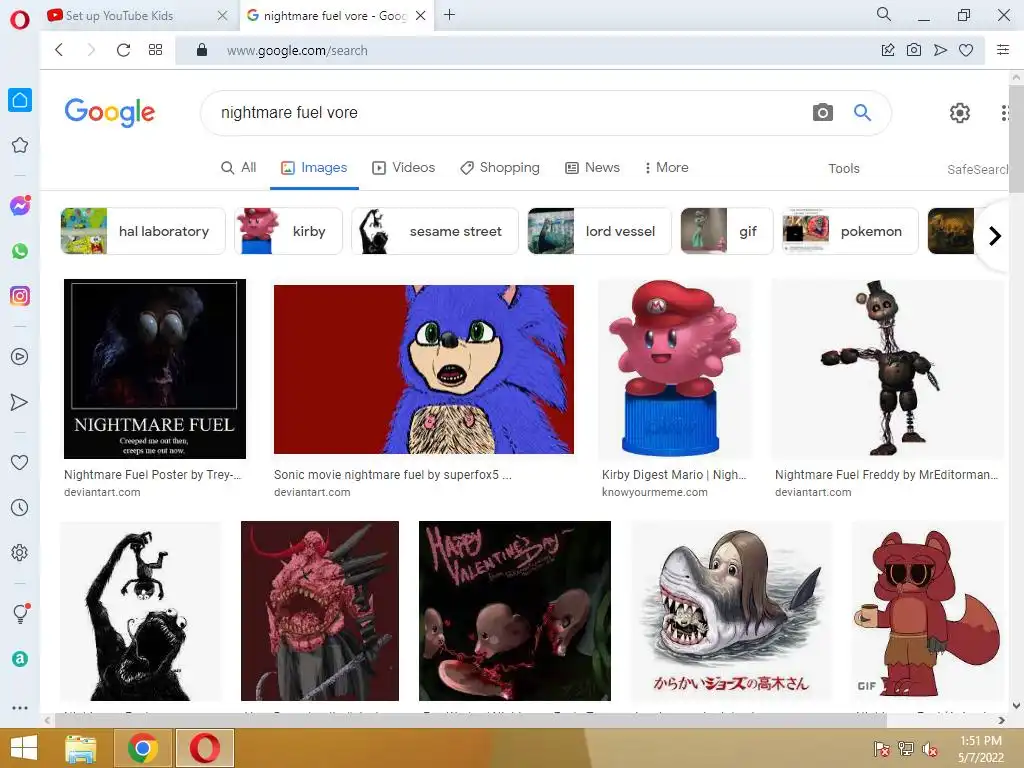Click knowyourmeme.com source link
Image resolution: width=1024 pixels, height=768 pixels.
tap(654, 492)
